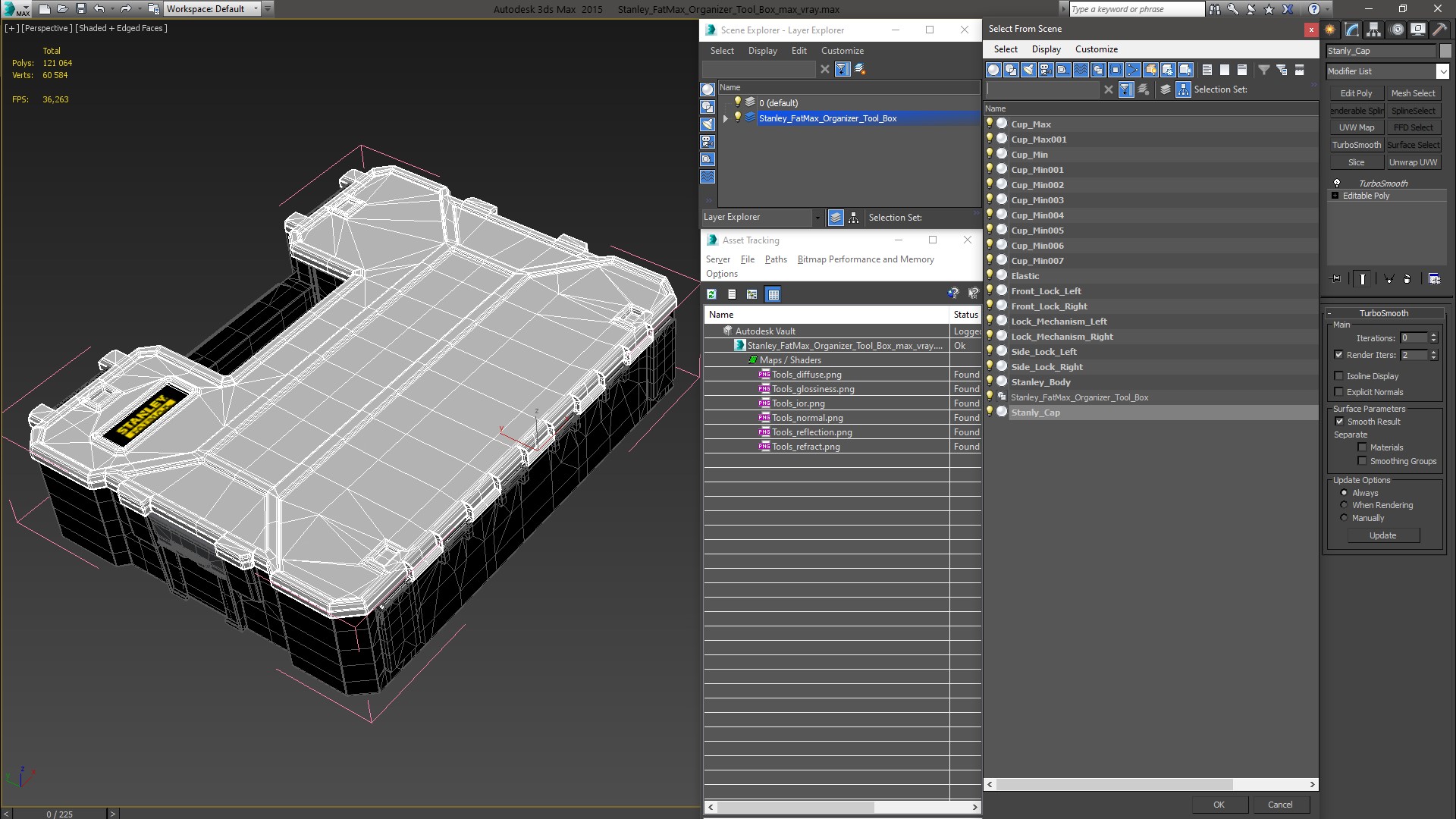Switch Asset Tracking to table view
Viewport: 1456px width, 819px height.
[773, 294]
